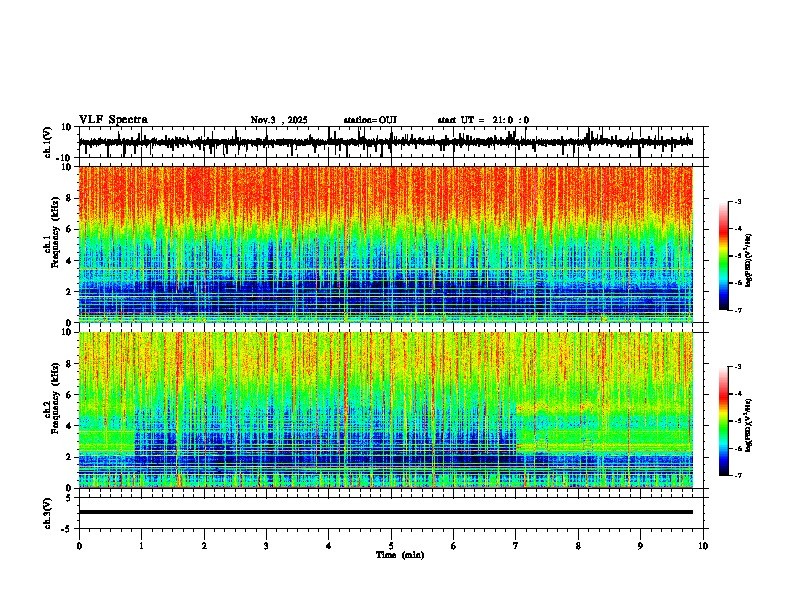This screenshot has height=612, width=792.
Task: Click the red high-frequency band in ch.1 spectrogram
Action: 385,192
